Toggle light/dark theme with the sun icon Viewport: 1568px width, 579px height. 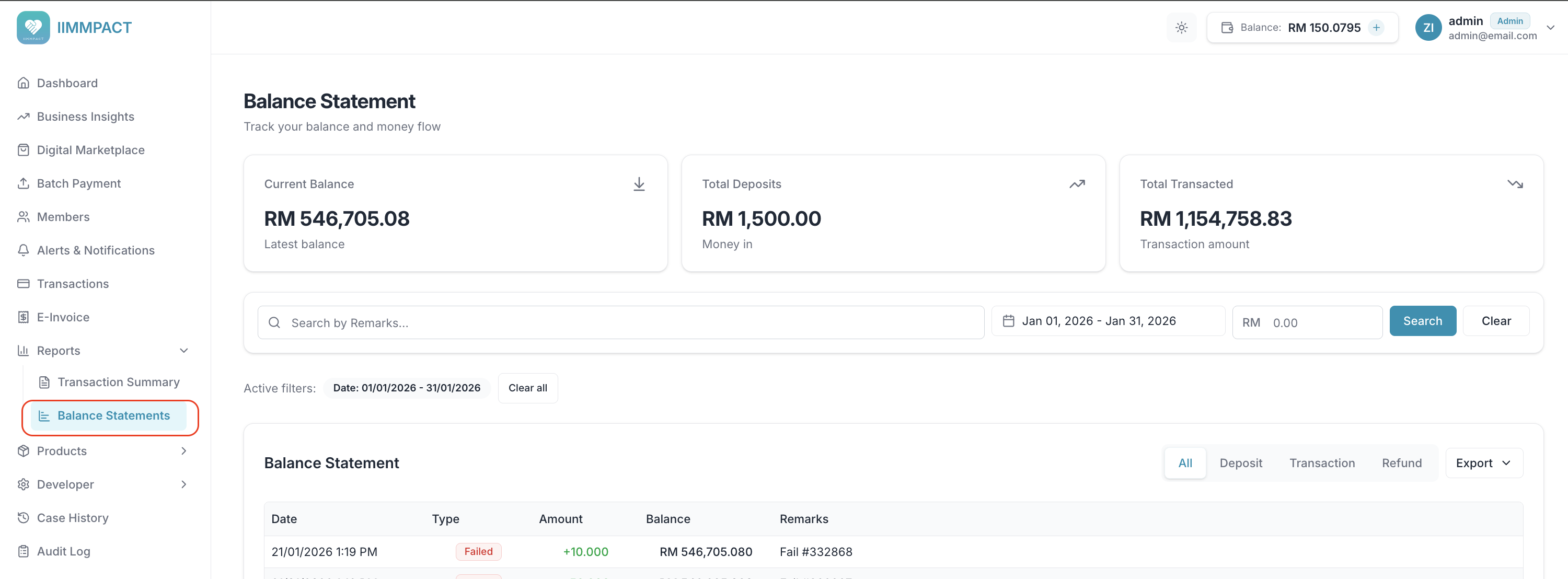(1181, 27)
